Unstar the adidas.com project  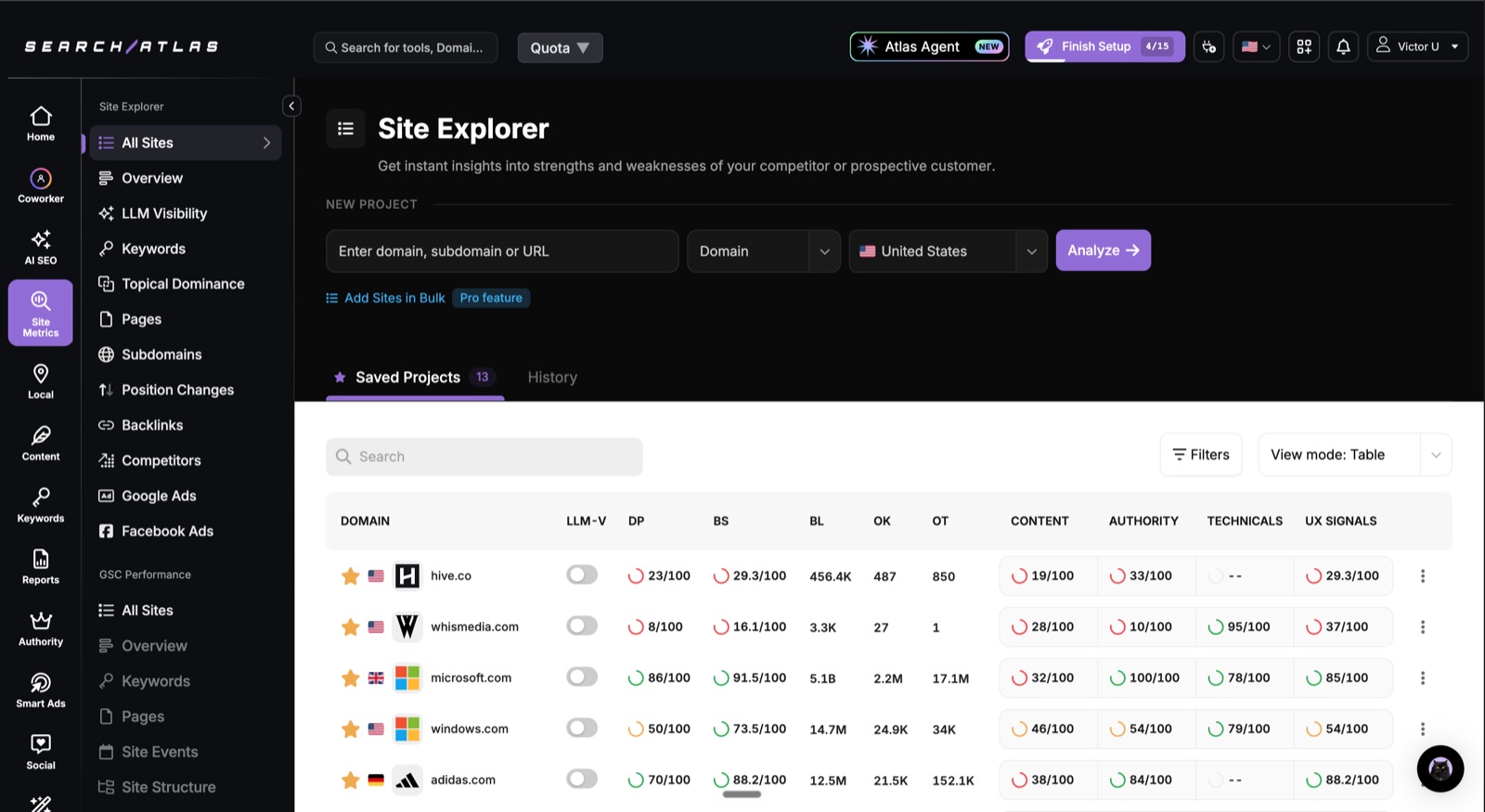pos(350,780)
